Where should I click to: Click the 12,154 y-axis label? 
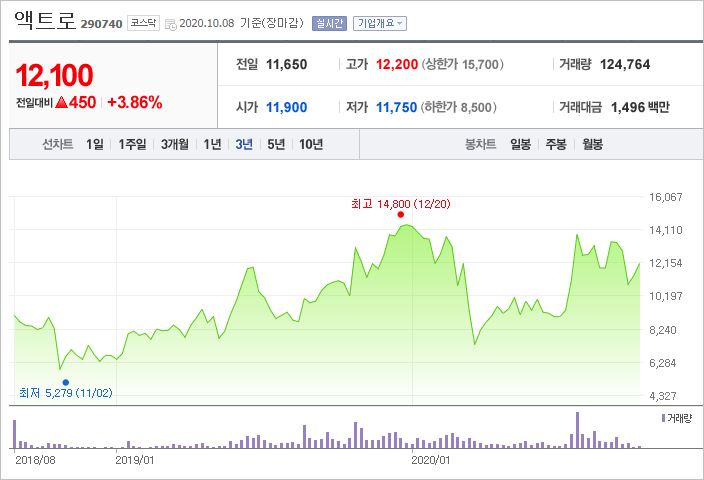point(665,263)
